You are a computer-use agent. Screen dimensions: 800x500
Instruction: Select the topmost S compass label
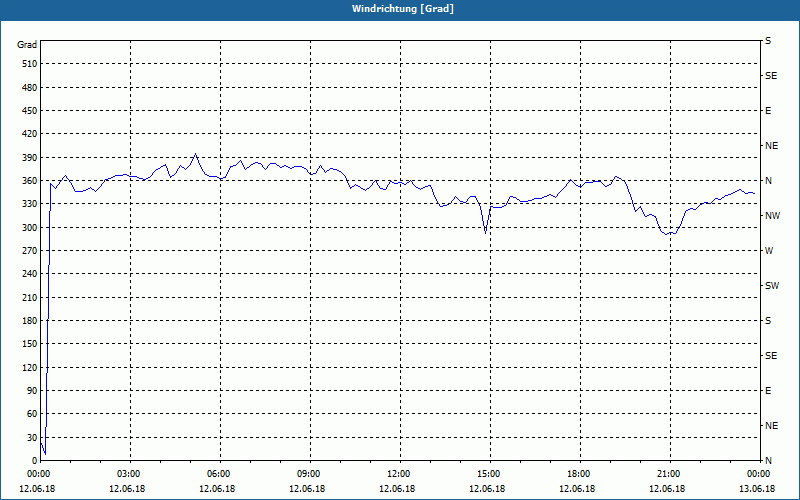(x=768, y=41)
